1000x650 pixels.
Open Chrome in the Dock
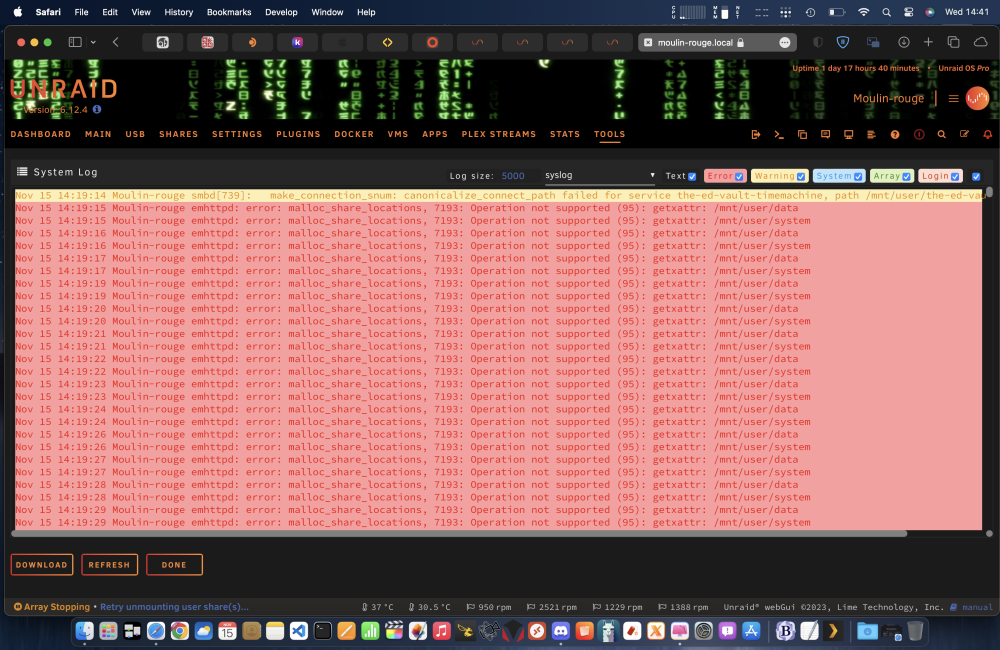(x=180, y=631)
